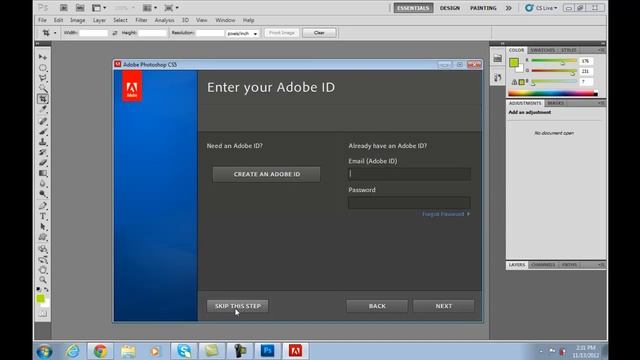Select the Gradient tool
640x360 pixels.
pyautogui.click(x=42, y=174)
